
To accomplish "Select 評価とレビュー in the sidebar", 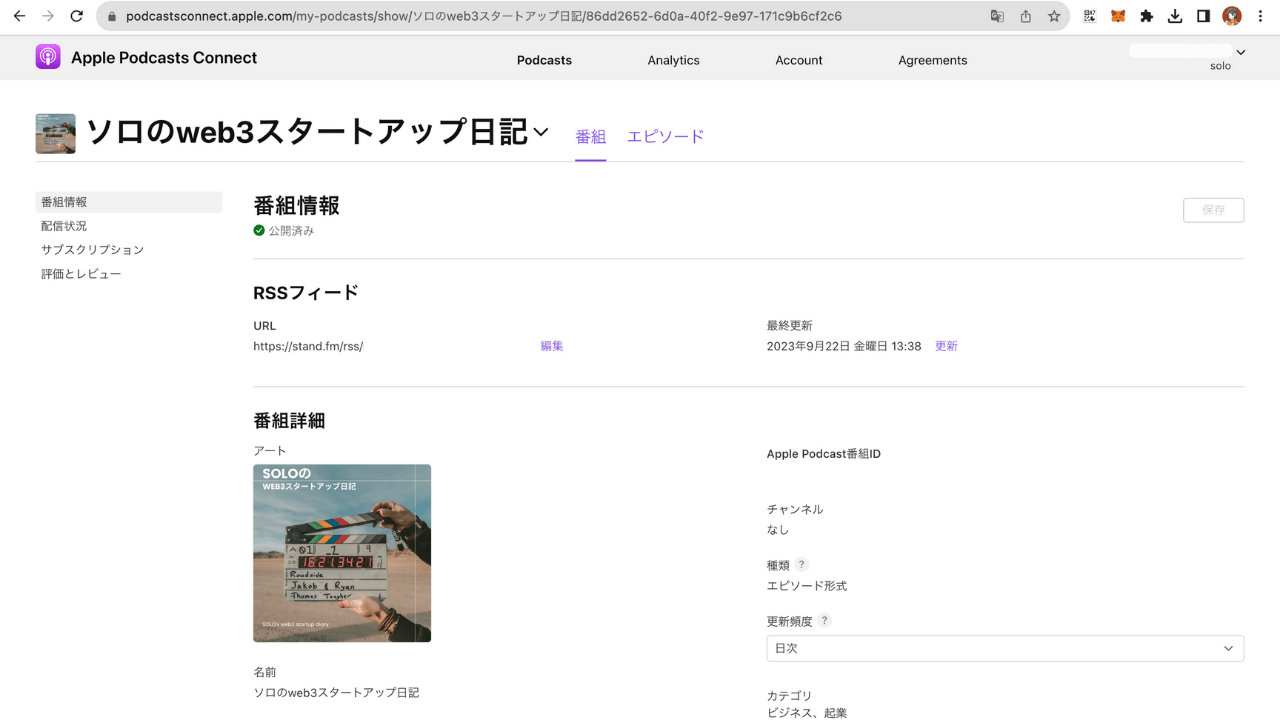I will point(81,274).
